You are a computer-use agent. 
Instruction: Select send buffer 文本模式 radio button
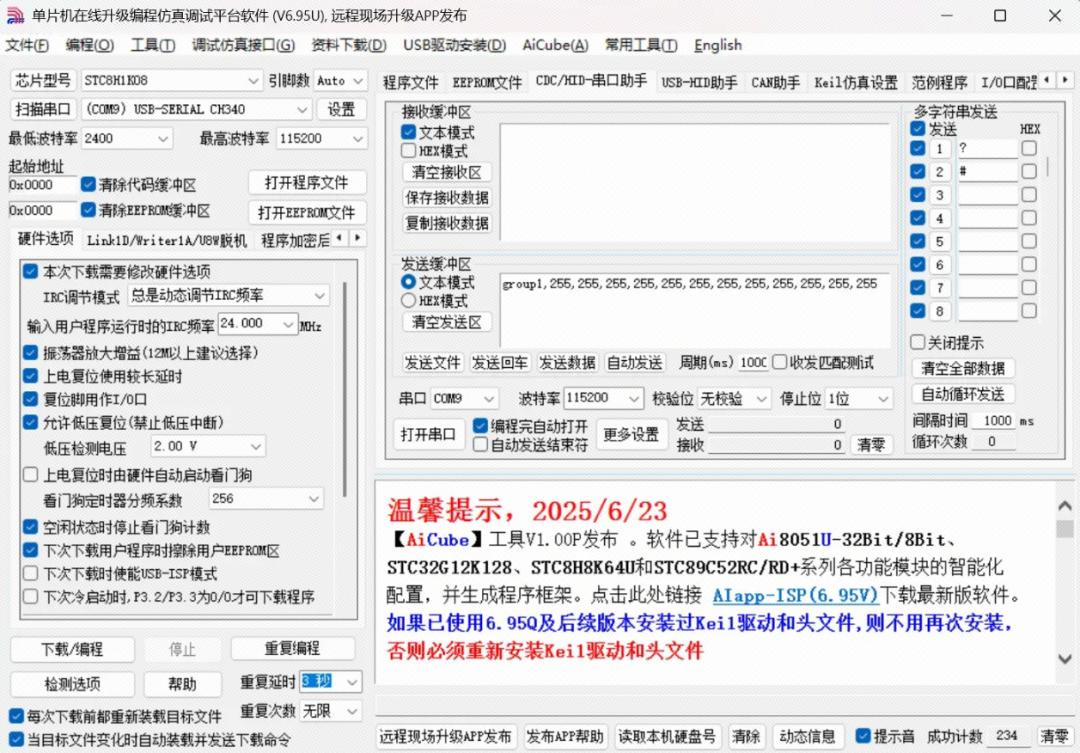point(408,282)
